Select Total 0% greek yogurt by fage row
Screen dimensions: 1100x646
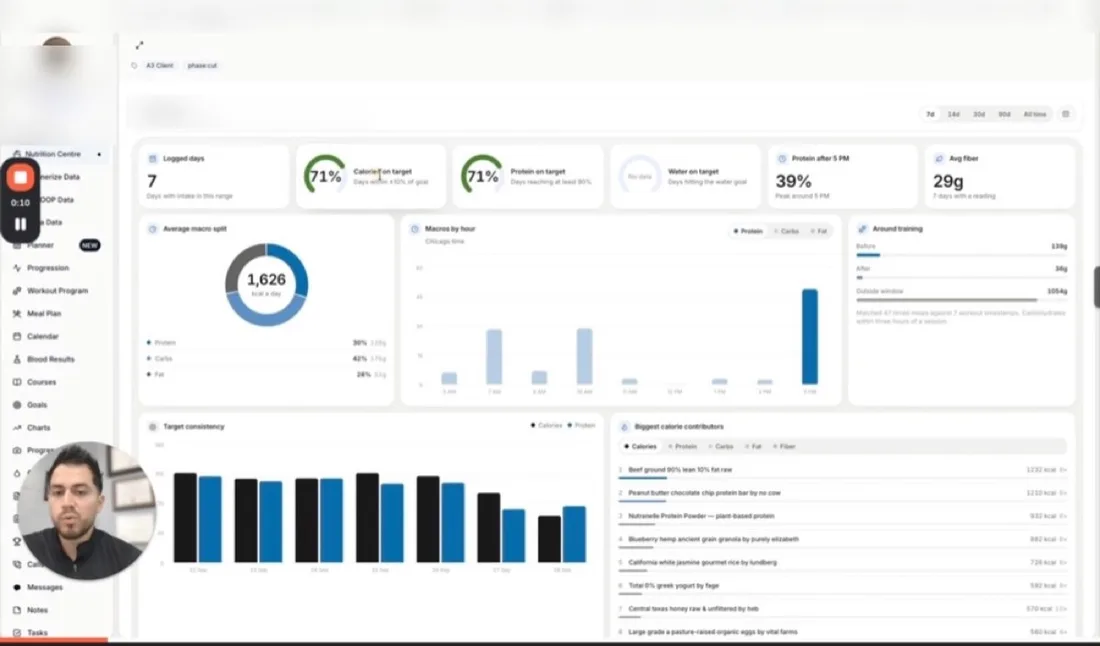tap(843, 586)
